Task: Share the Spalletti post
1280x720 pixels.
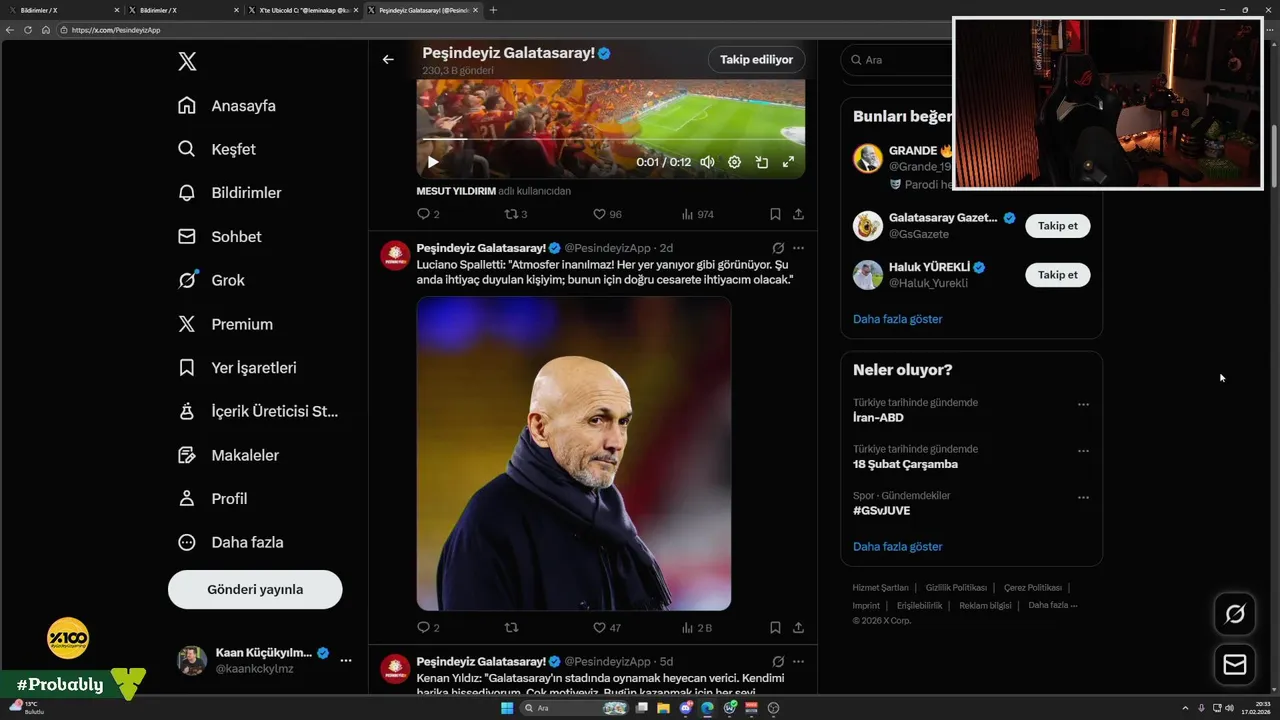Action: (x=798, y=628)
